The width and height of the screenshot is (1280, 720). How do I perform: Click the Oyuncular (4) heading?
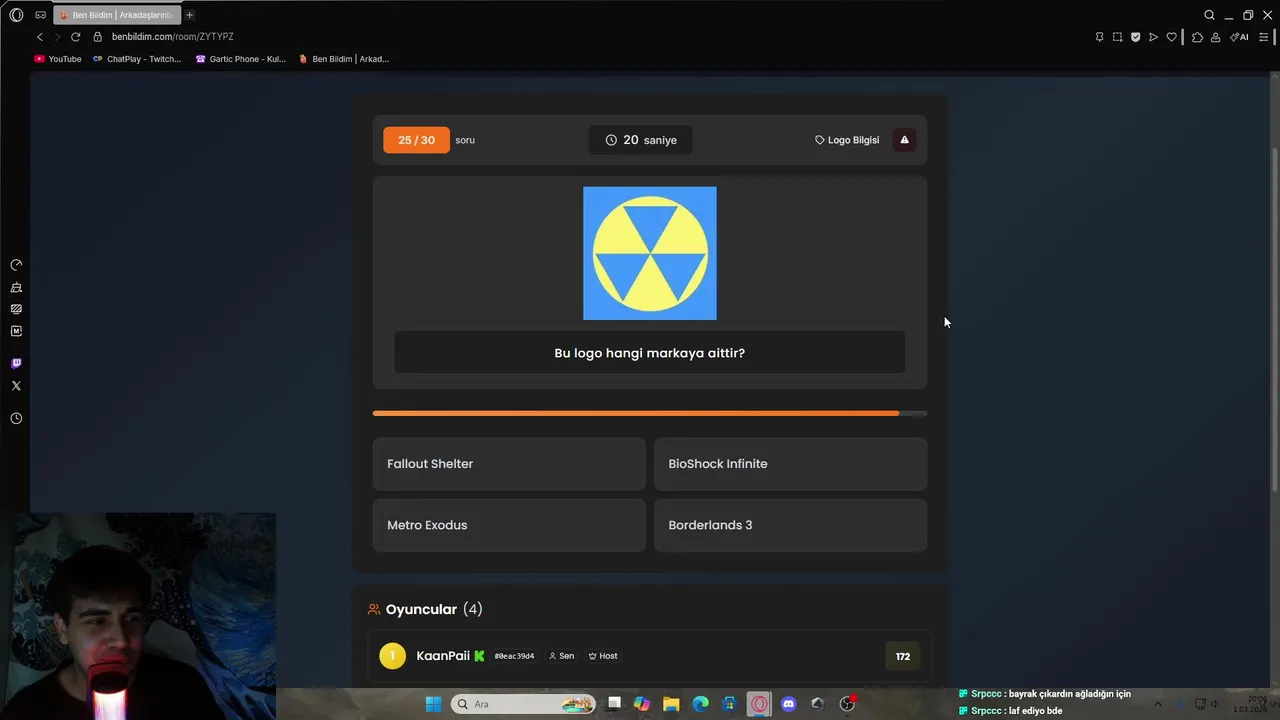(x=434, y=609)
